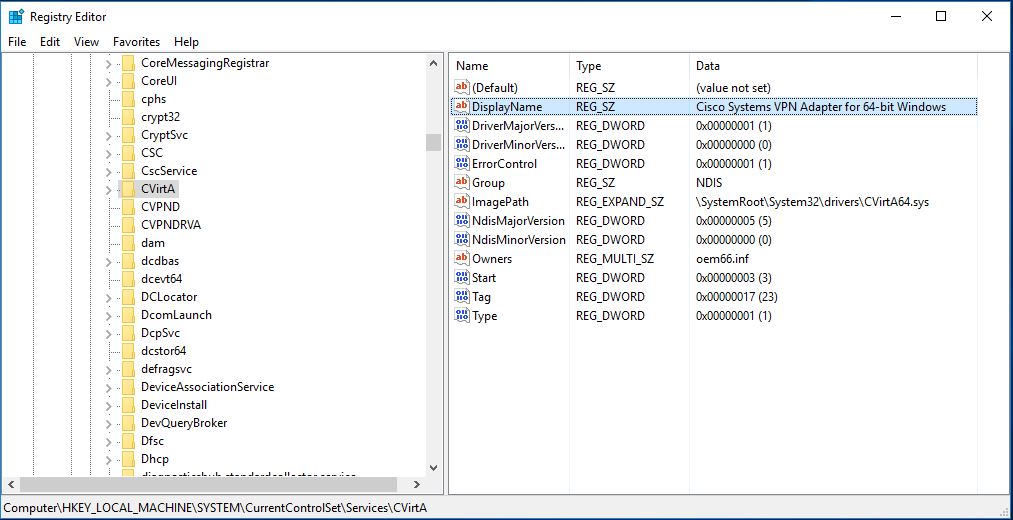This screenshot has height=520, width=1013.
Task: Click the binary icon beside DriverMajorVers...
Action: [462, 125]
